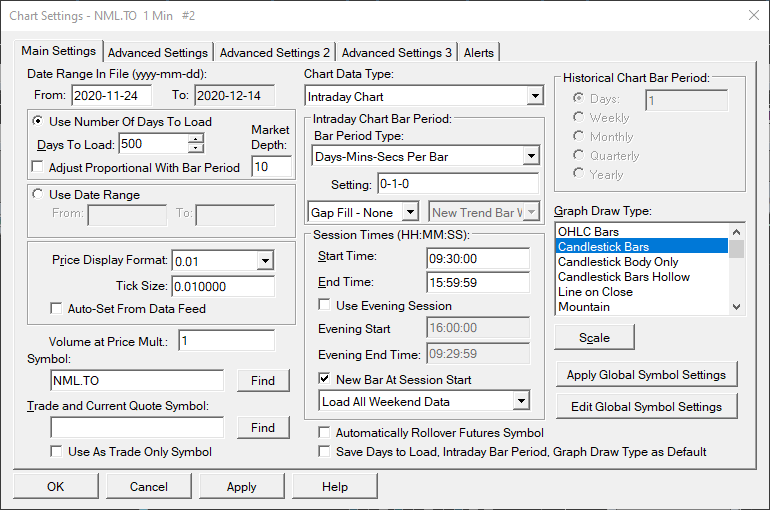770x510 pixels.
Task: Click the Trade and Current Quote Symbol field
Action: (137, 428)
